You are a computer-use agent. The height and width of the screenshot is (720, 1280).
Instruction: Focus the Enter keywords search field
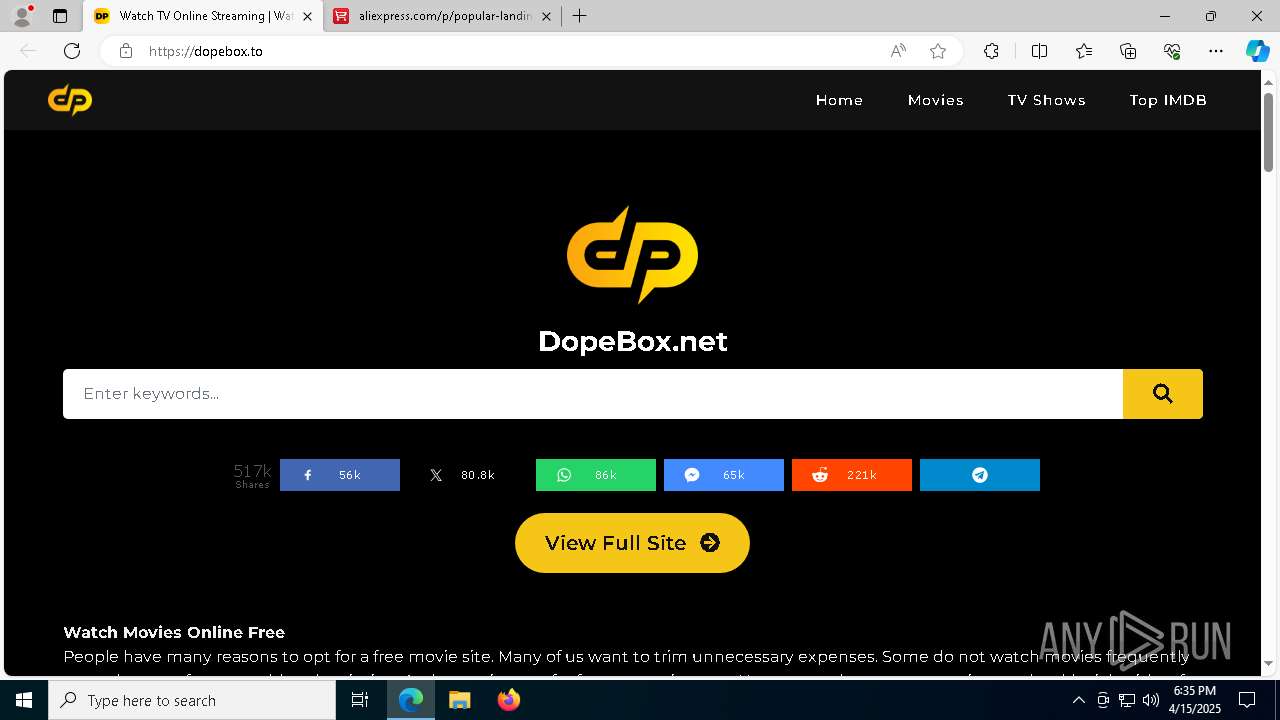click(592, 394)
